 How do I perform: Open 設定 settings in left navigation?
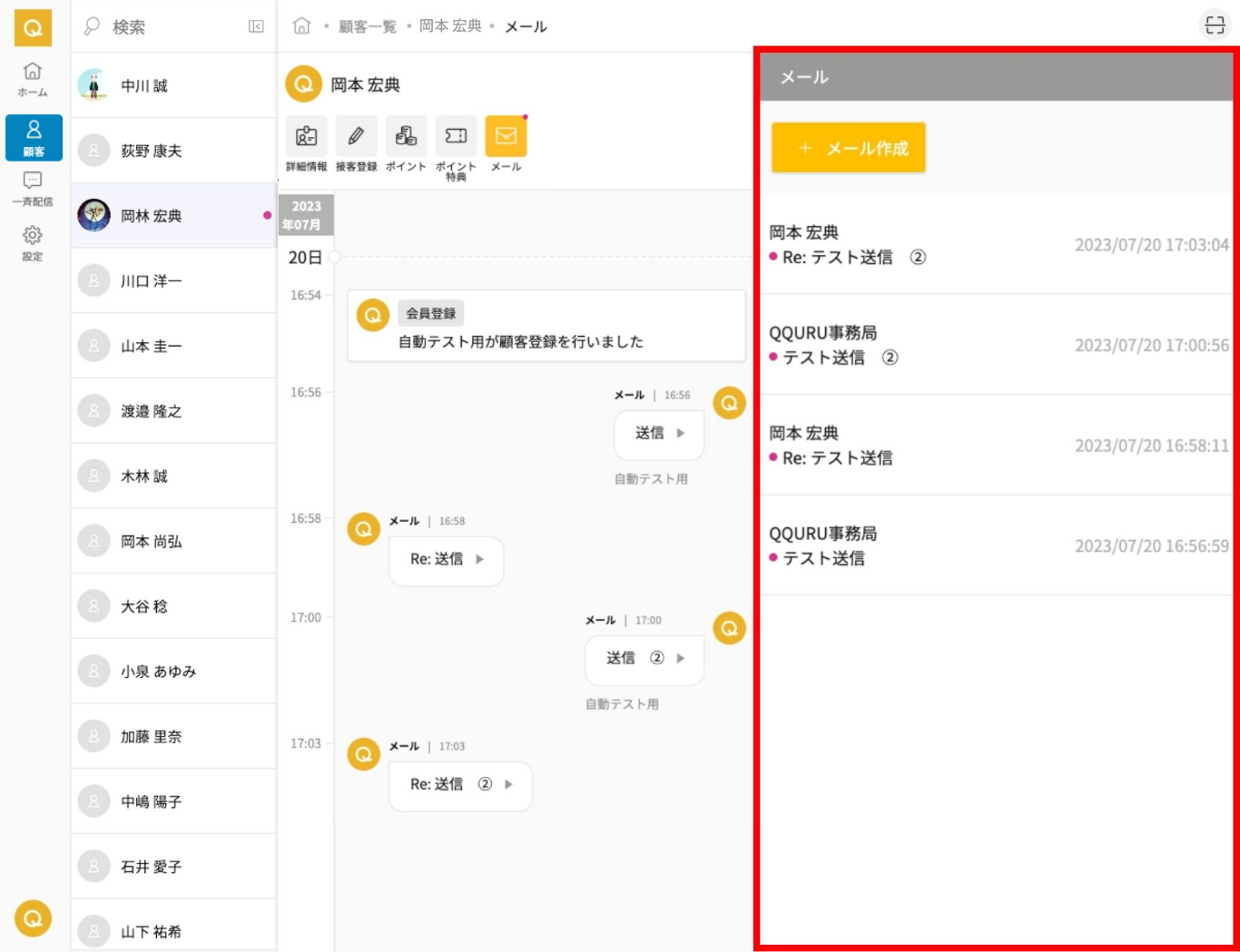click(33, 243)
